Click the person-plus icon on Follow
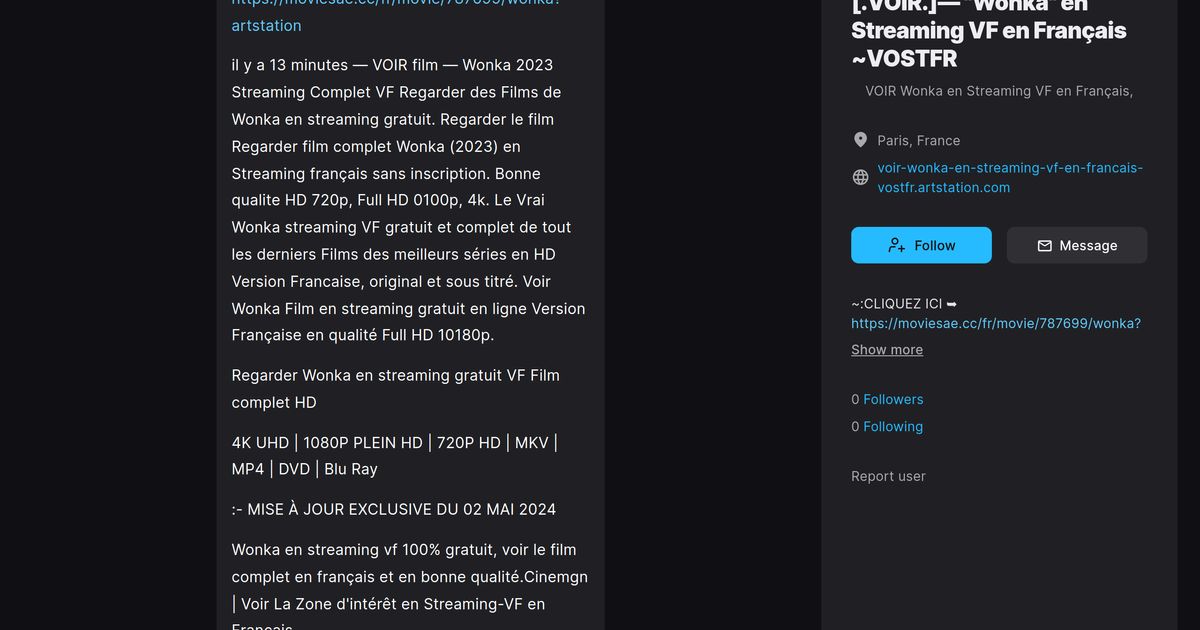 896,245
